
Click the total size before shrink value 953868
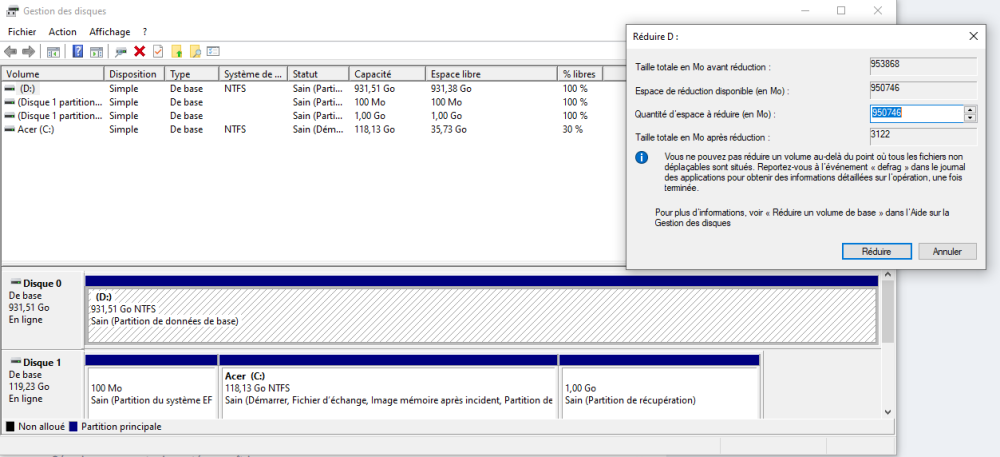[x=923, y=66]
